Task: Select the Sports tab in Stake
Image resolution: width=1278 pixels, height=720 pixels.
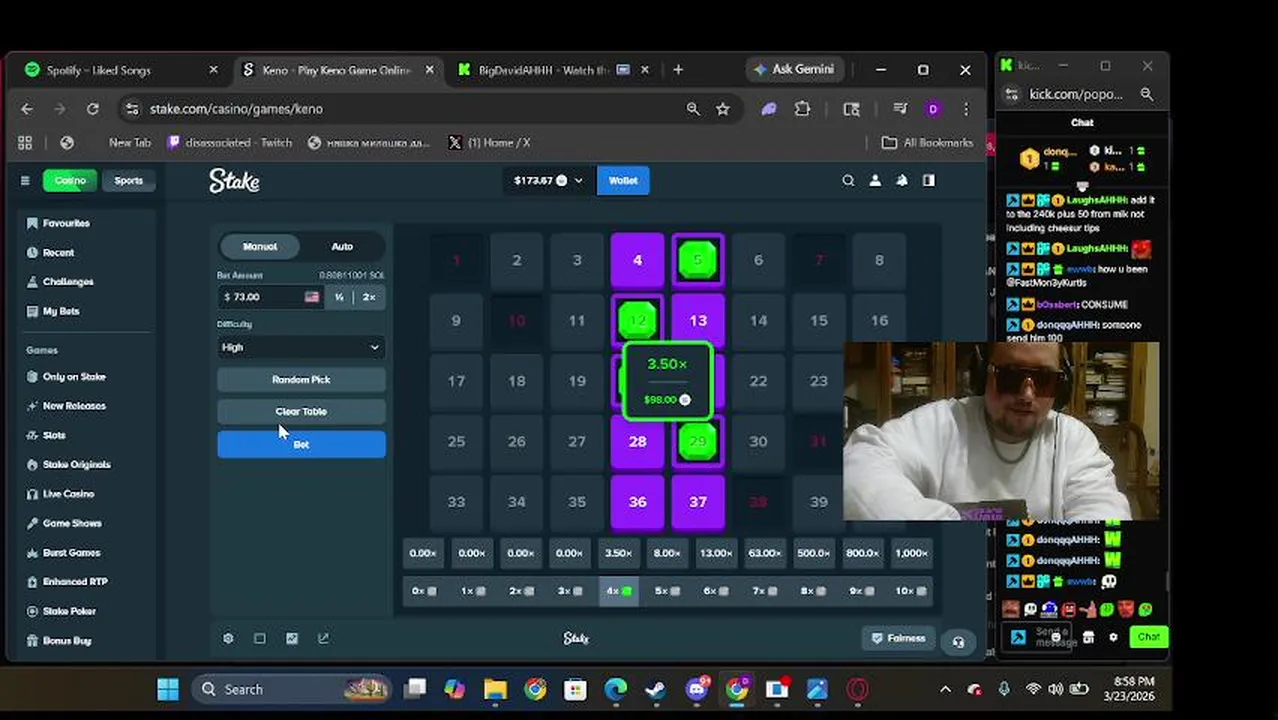Action: tap(128, 180)
